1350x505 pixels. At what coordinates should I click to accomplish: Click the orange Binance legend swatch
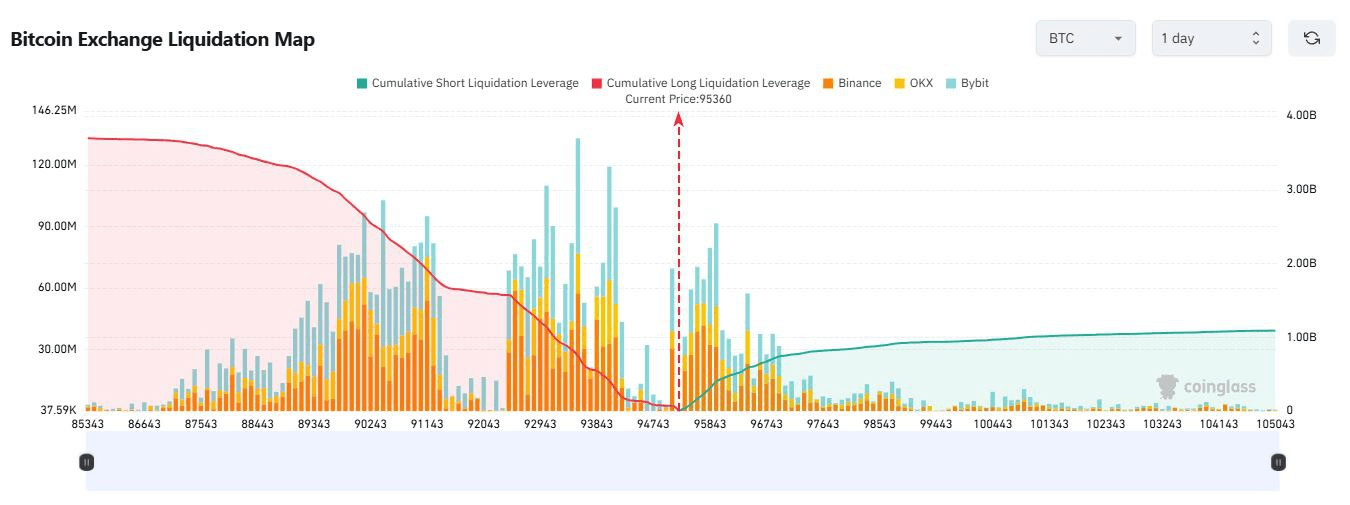coord(829,83)
